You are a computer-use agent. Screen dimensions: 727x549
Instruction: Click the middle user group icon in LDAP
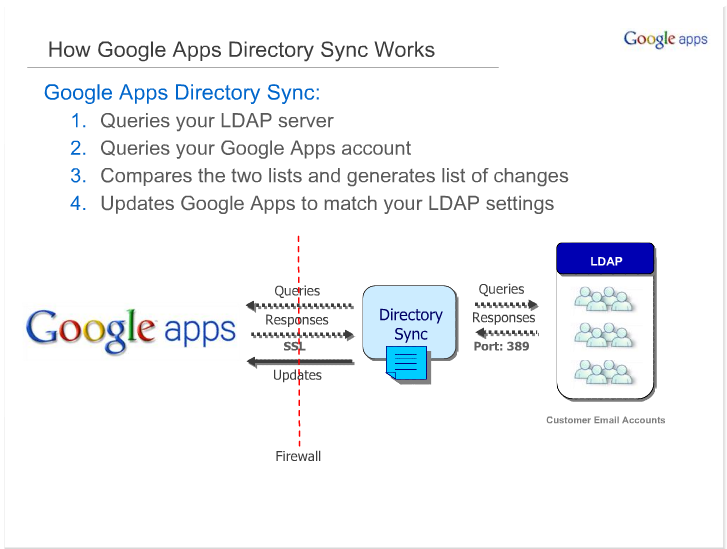(x=604, y=335)
